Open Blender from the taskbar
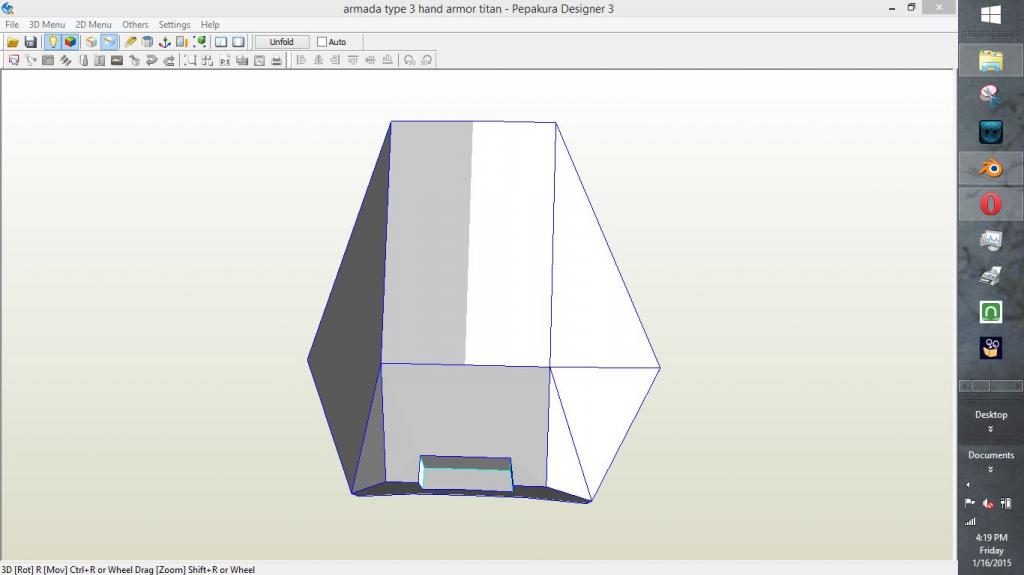This screenshot has width=1024, height=575. (991, 169)
